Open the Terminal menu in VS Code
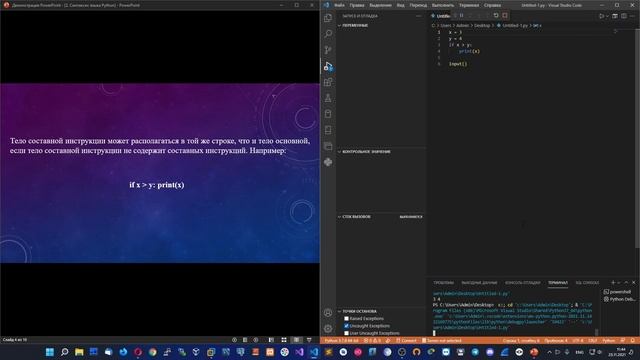Viewport: 640px width, 360px height. coord(469,5)
